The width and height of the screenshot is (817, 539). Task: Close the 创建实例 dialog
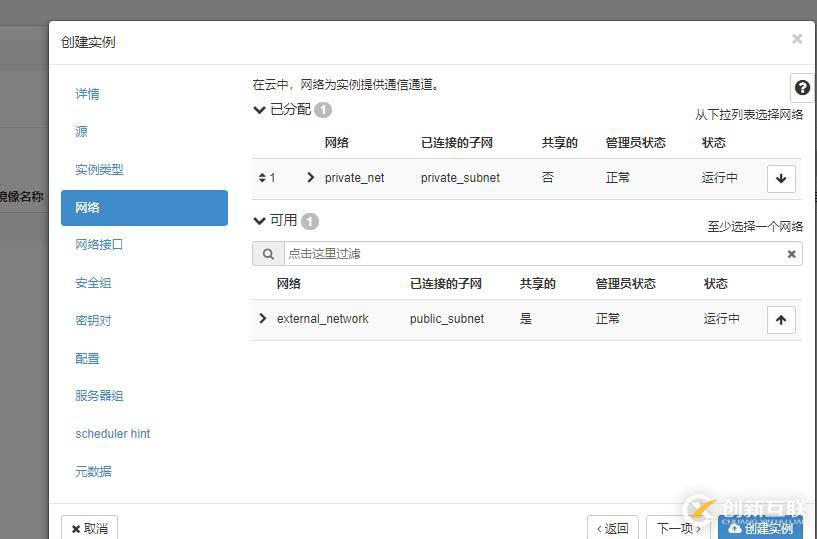[x=797, y=39]
